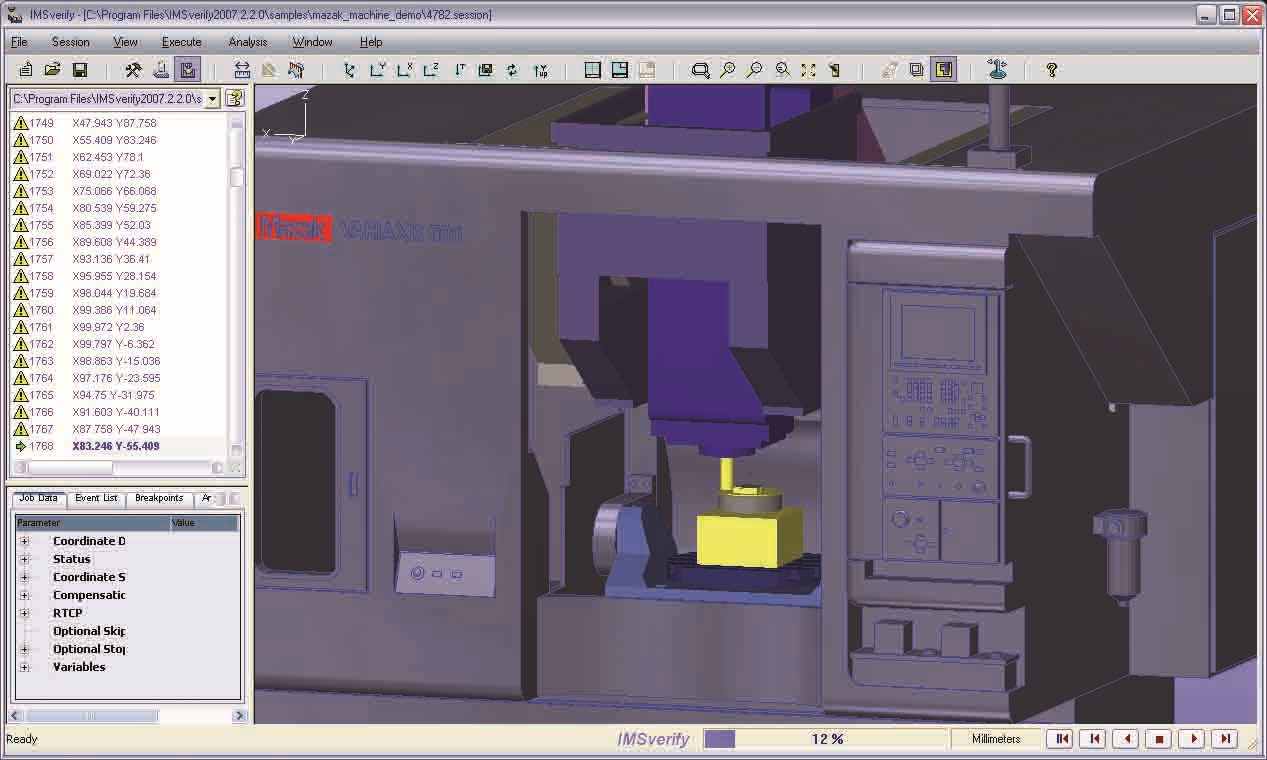
Task: Click the Y-up orientation icon
Action: (540, 70)
